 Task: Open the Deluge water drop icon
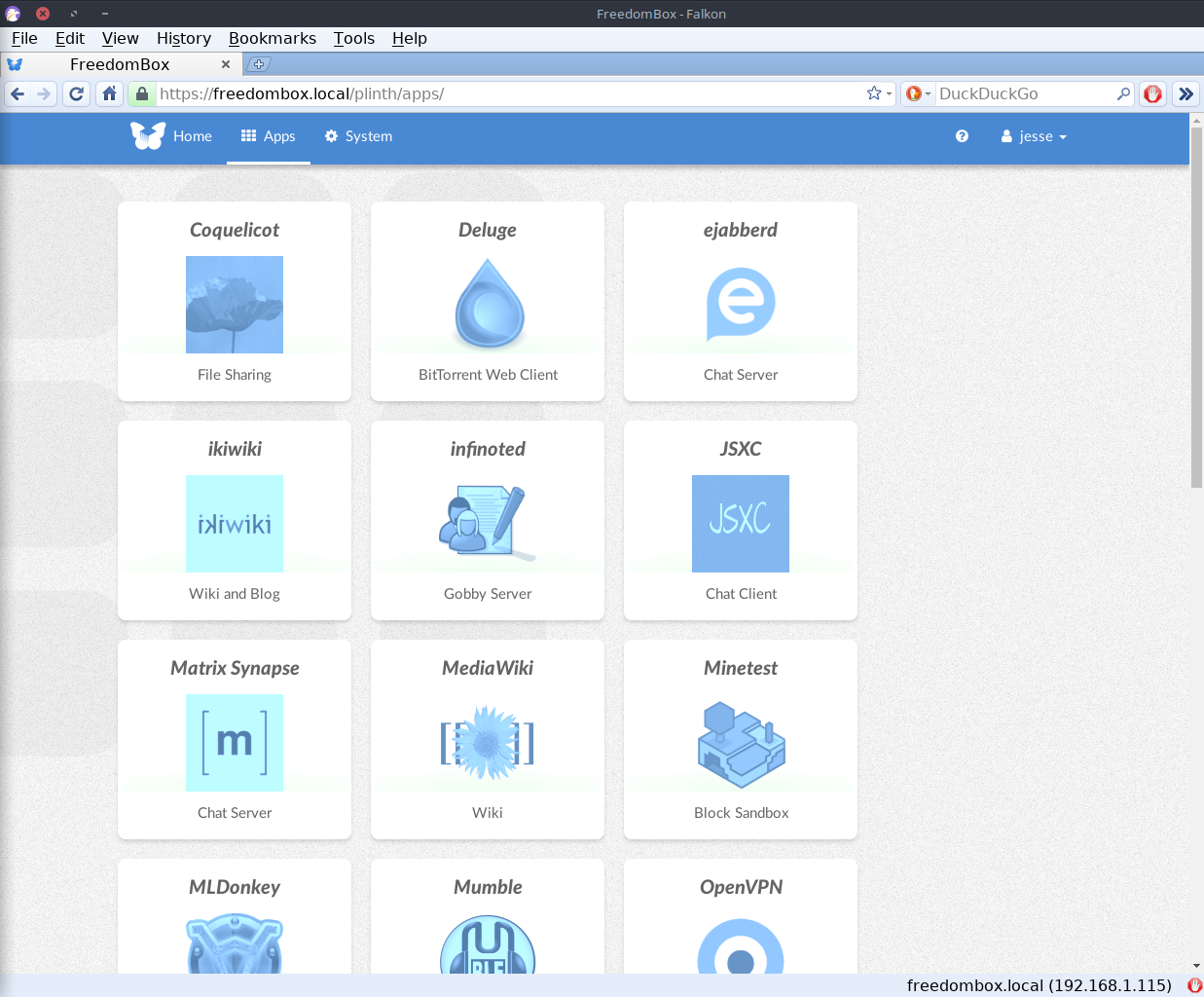[x=489, y=304]
